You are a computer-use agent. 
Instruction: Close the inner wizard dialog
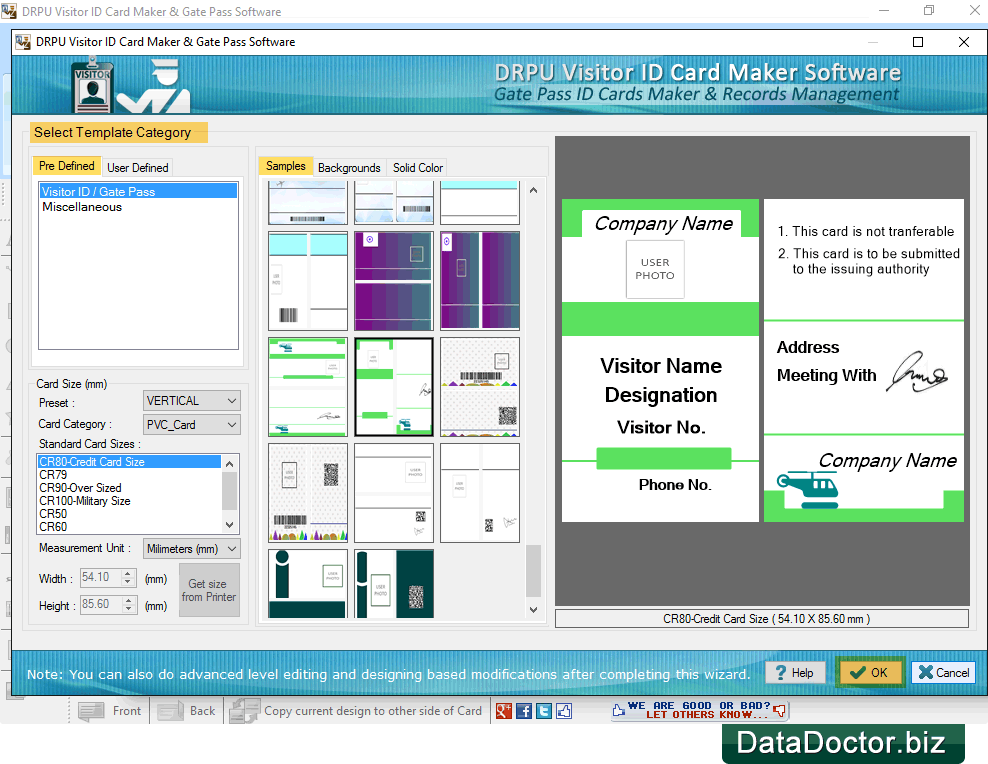coord(963,42)
